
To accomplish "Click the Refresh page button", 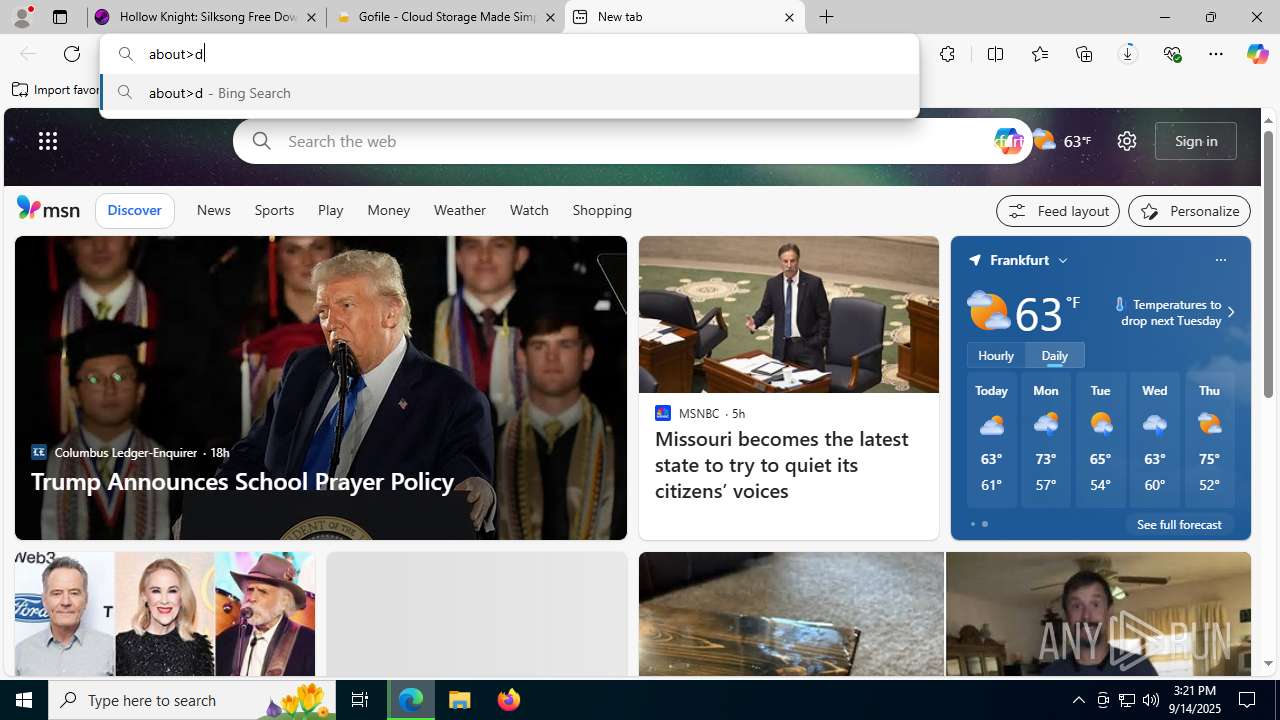I will [x=72, y=54].
